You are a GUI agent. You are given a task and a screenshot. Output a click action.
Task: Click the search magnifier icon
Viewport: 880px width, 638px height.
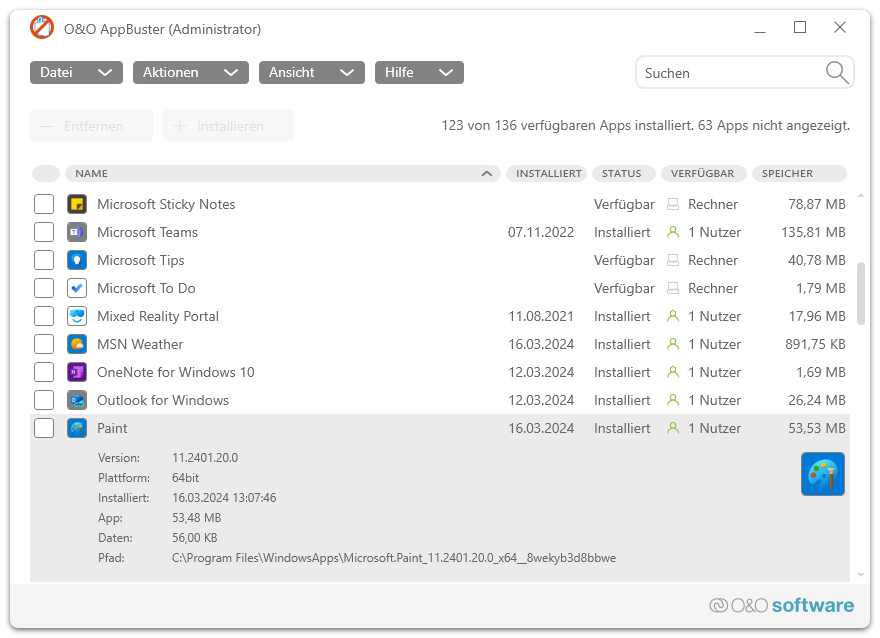(x=837, y=73)
